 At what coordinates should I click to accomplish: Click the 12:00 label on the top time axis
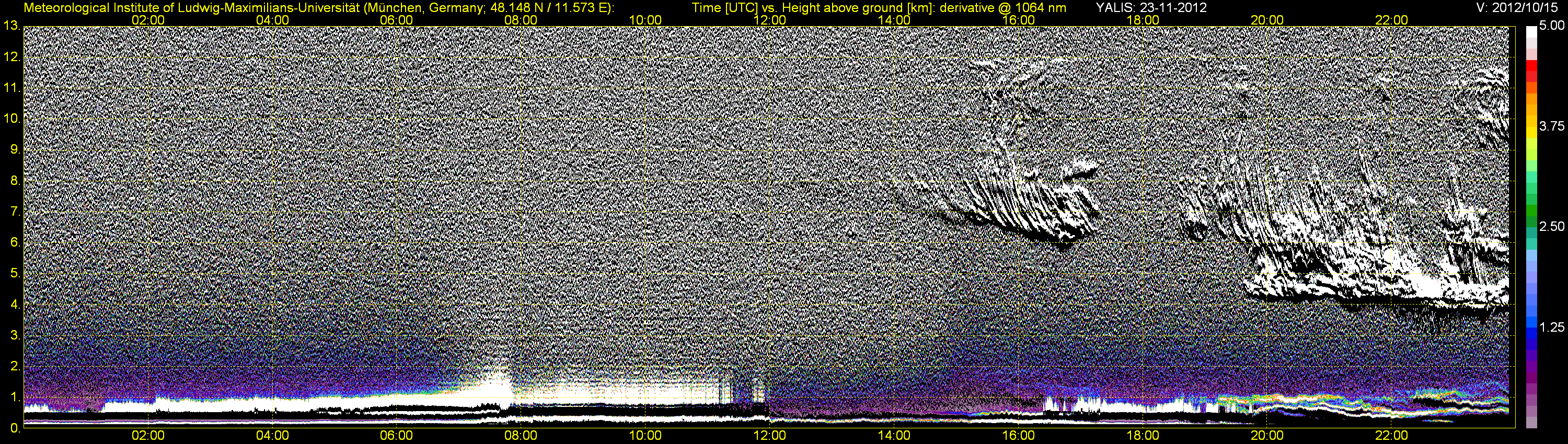pos(769,20)
